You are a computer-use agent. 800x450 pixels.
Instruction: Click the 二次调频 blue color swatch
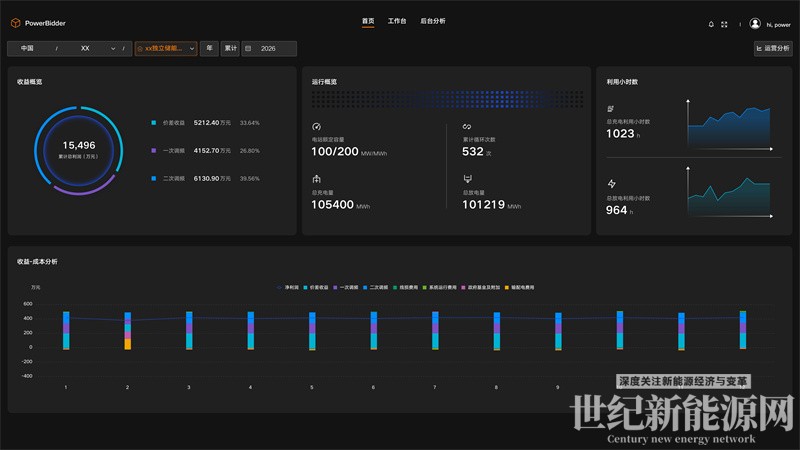(153, 178)
